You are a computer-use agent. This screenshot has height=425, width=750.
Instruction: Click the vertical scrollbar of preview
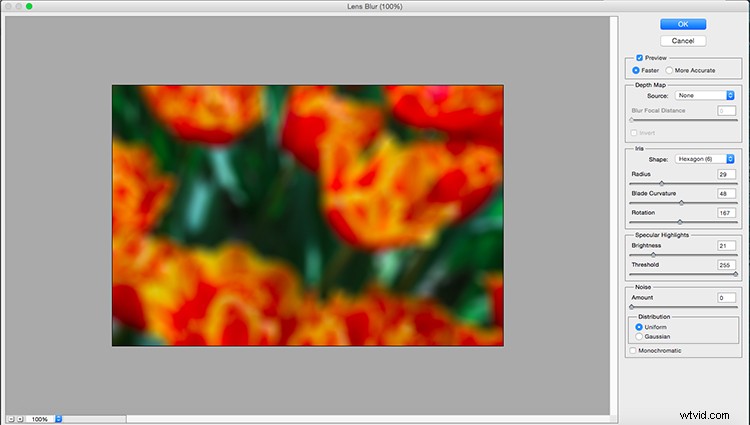tap(614, 216)
